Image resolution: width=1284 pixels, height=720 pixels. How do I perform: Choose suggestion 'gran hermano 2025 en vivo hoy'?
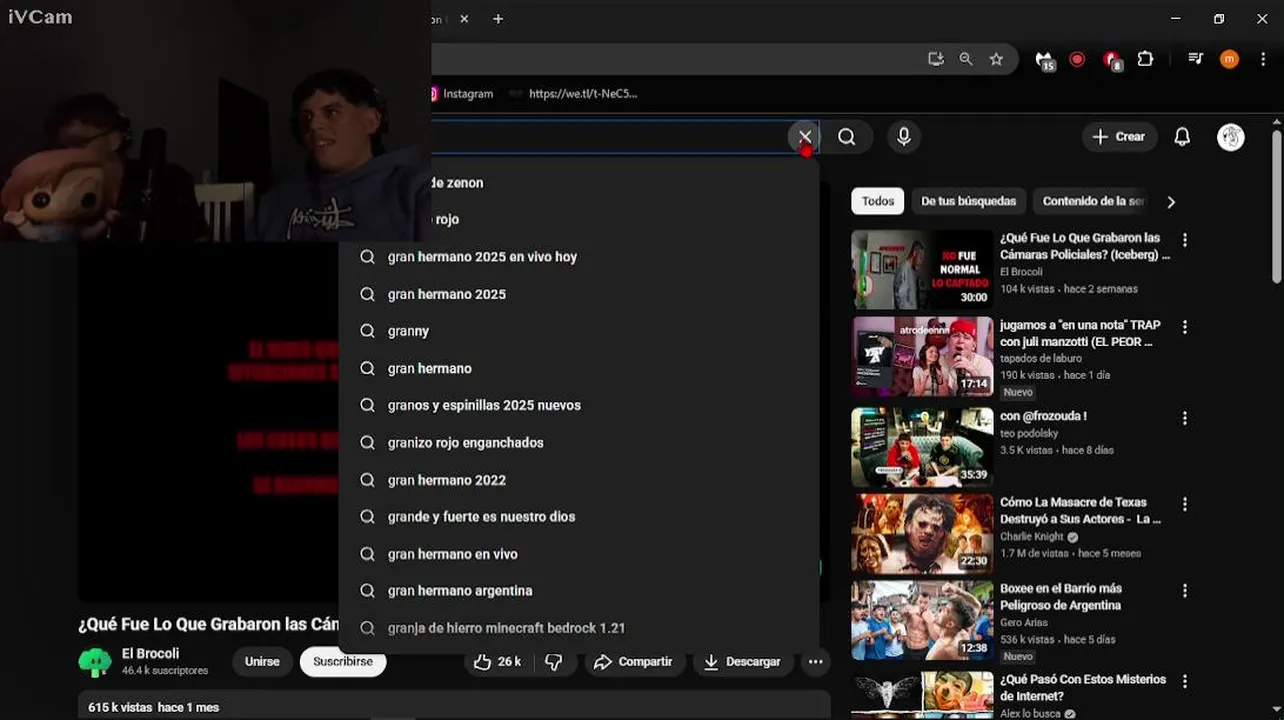(579, 257)
